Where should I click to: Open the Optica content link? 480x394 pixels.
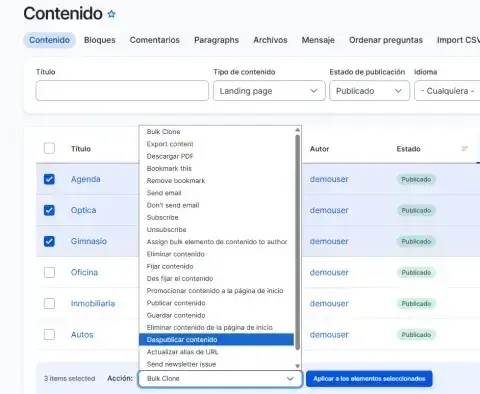[x=83, y=210]
